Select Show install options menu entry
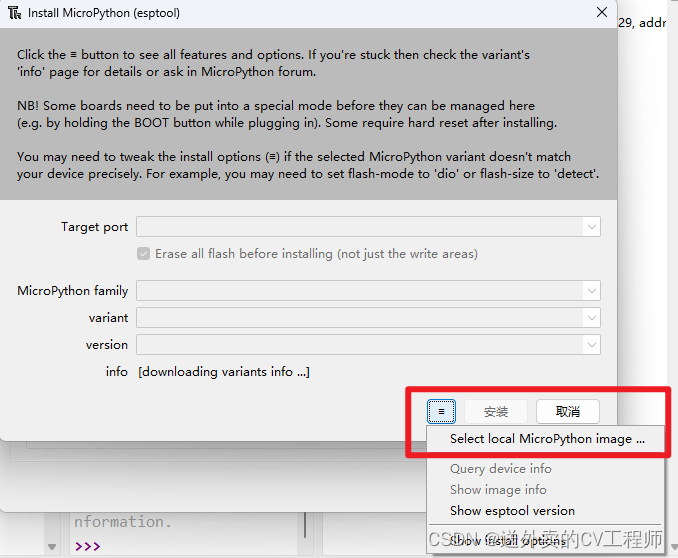The width and height of the screenshot is (678, 558). [x=546, y=540]
